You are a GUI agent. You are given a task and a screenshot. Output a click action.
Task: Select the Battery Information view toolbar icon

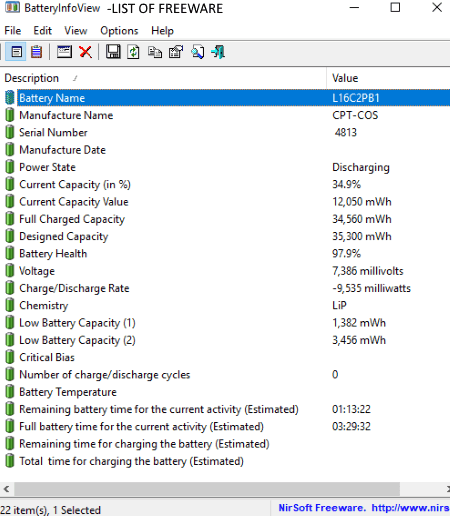(16, 52)
